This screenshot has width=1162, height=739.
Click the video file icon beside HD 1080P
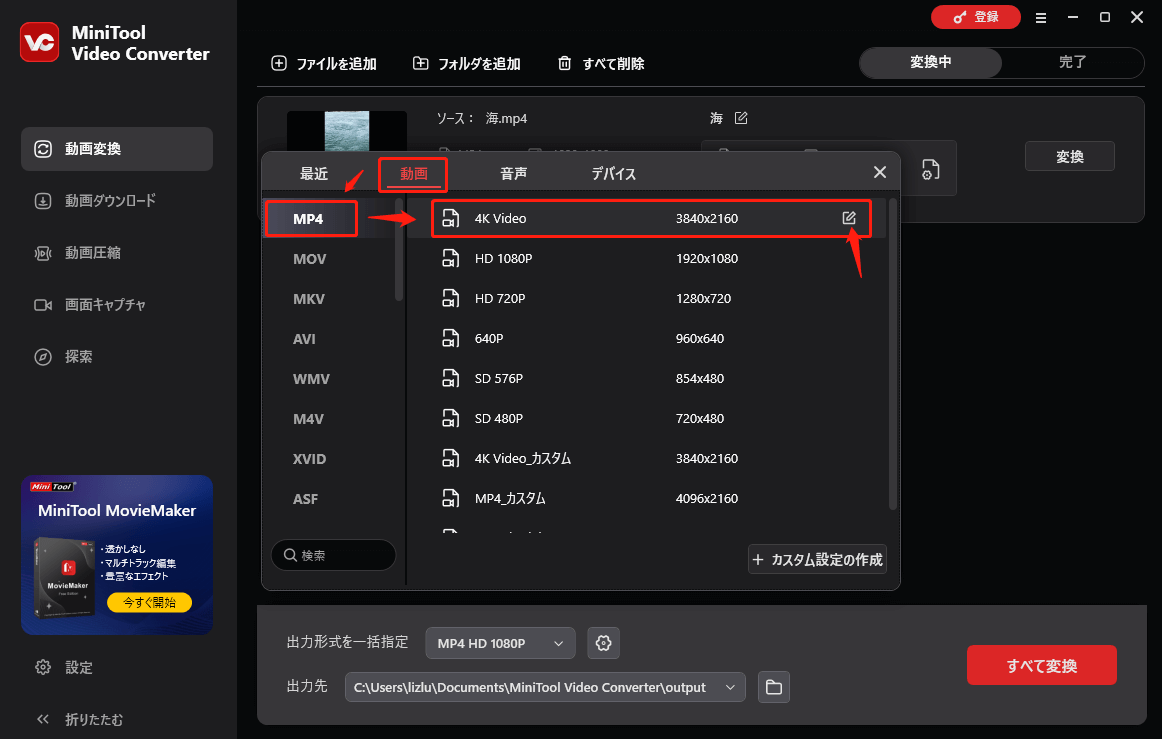(x=451, y=258)
